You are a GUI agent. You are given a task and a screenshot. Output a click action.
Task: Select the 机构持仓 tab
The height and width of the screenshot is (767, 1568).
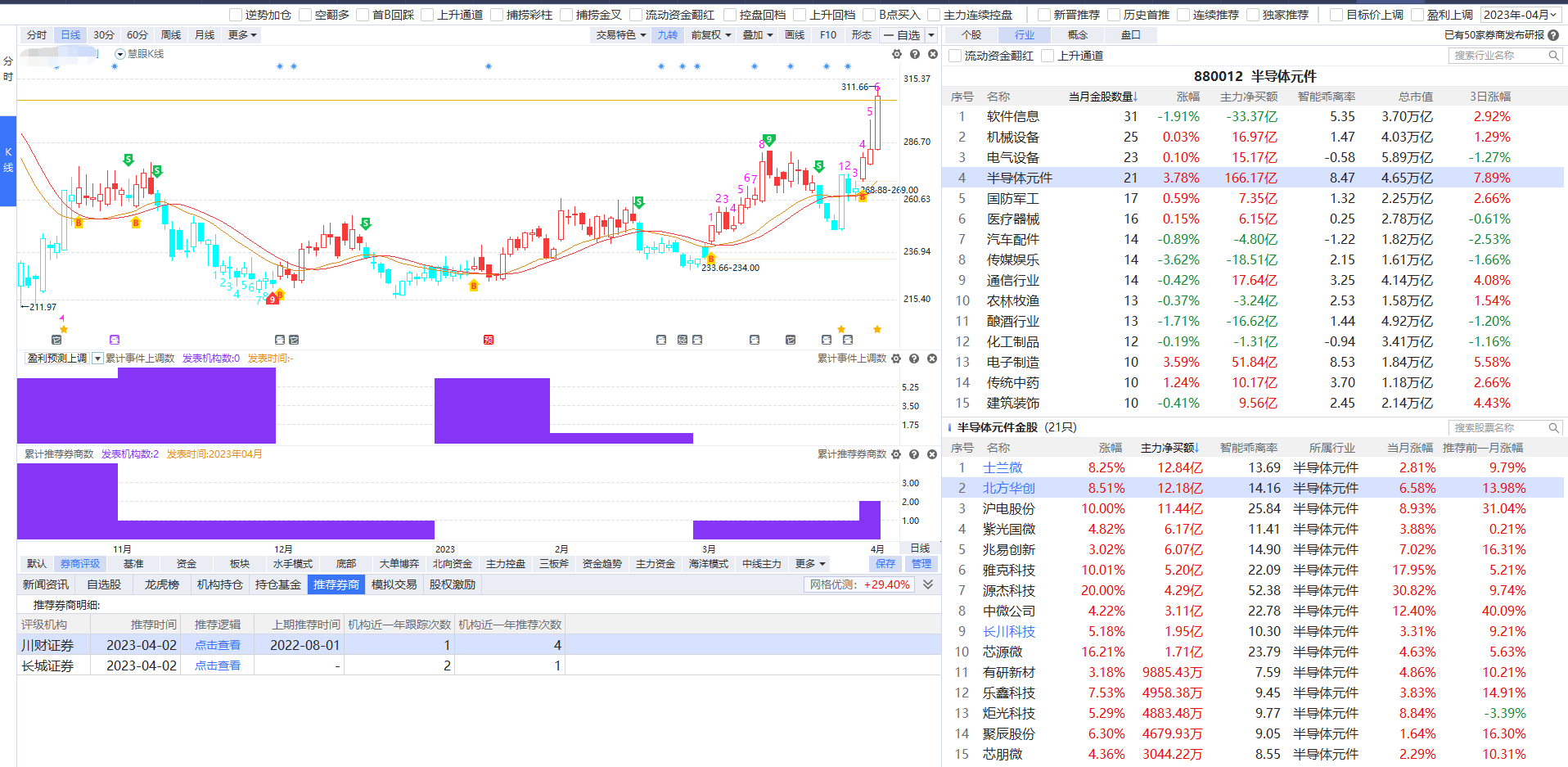(x=220, y=584)
